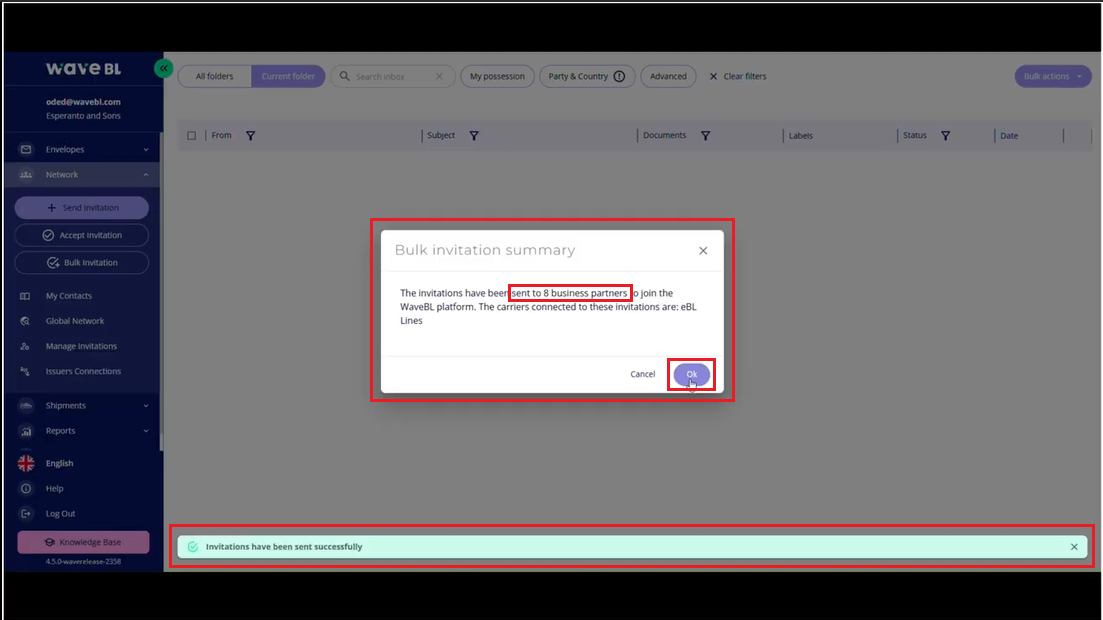This screenshot has height=620, width=1103.
Task: Click the magnifier icon in search inbox
Action: click(345, 76)
